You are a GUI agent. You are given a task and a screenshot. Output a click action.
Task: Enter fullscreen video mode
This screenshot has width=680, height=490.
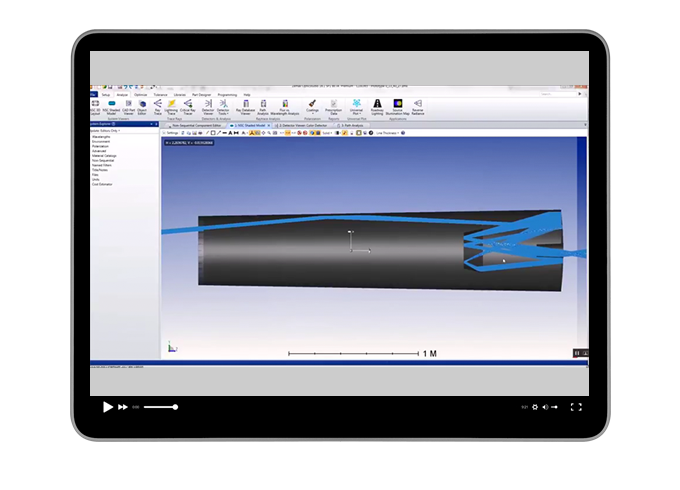tap(576, 407)
